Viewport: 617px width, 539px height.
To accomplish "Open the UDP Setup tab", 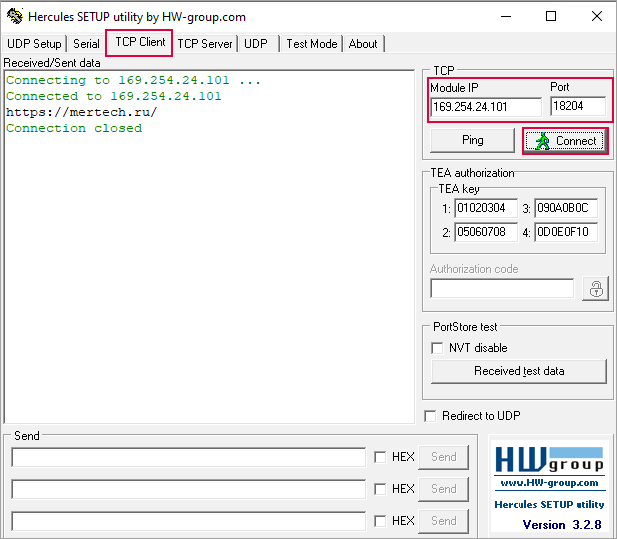I will coord(34,44).
